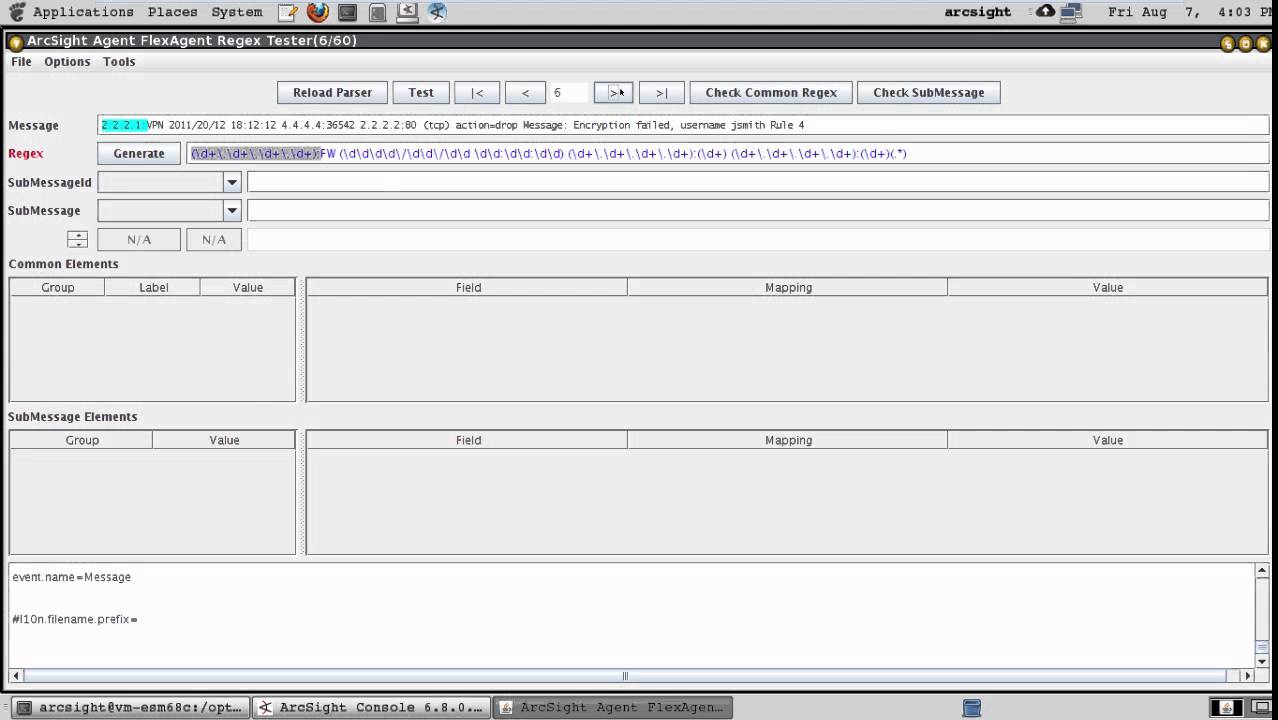Jump to last message with >| button

coord(661,92)
